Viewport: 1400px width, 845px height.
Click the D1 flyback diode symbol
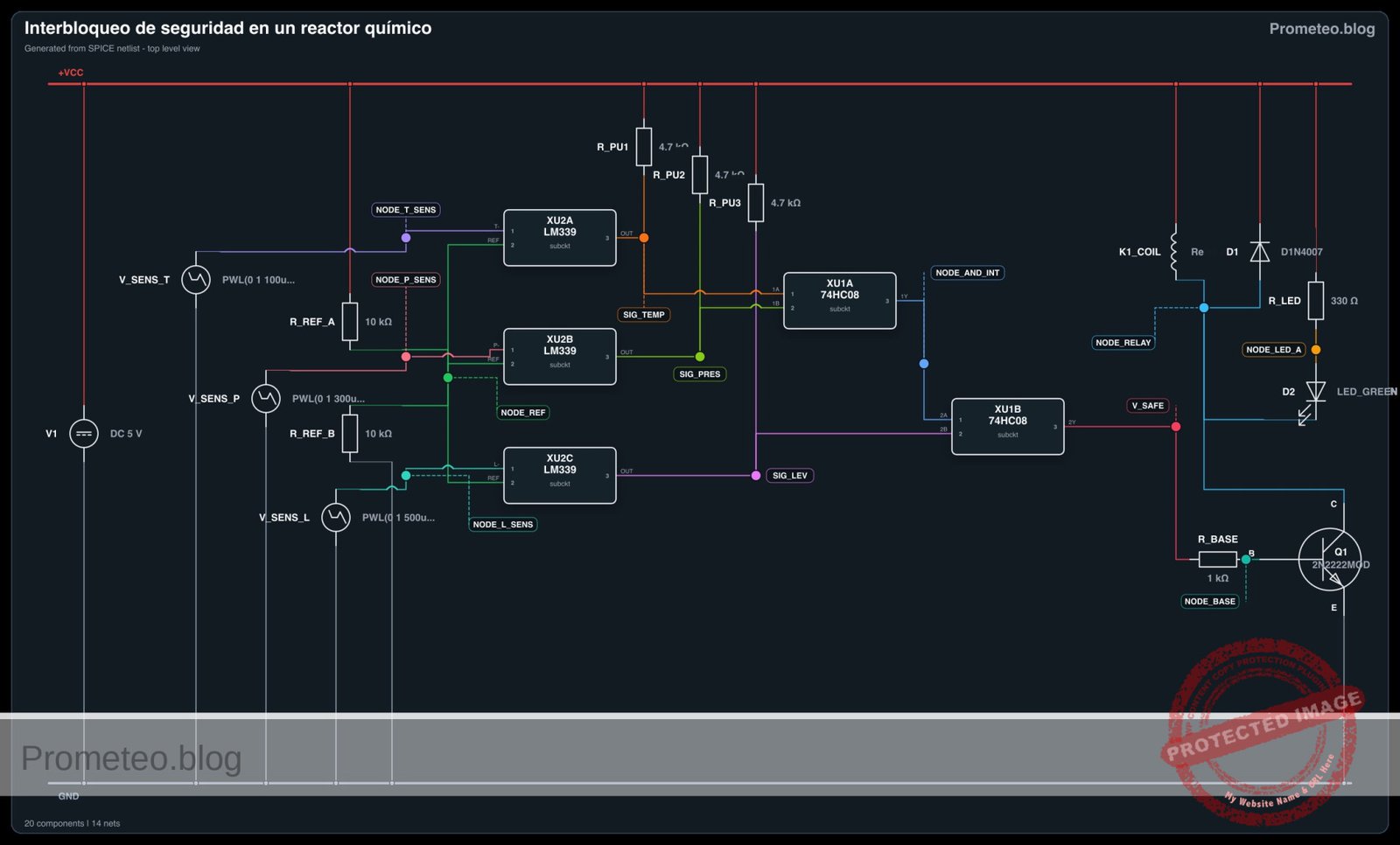click(x=1260, y=252)
